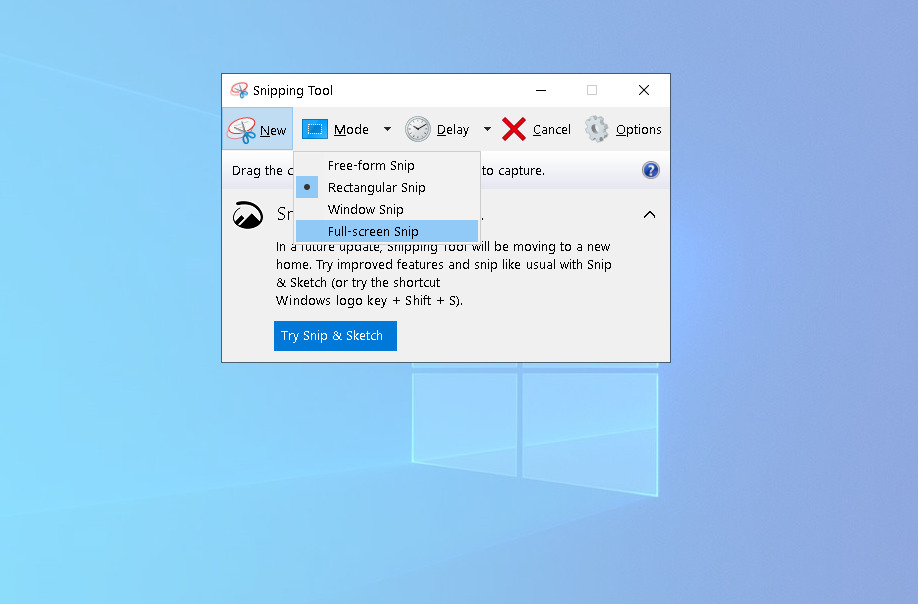The height and width of the screenshot is (604, 918).
Task: Choose Window Snip from the menu
Action: click(x=366, y=209)
